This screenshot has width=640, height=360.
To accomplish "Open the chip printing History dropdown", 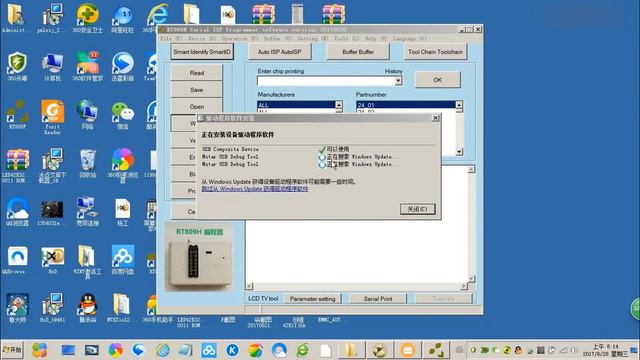I will (398, 81).
